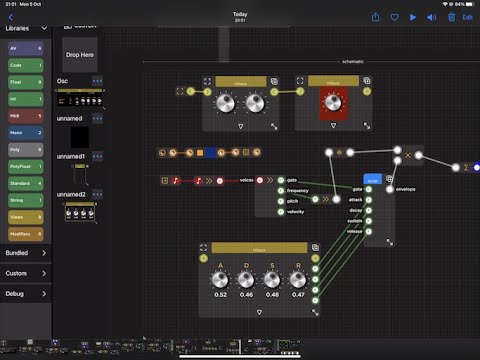Expand the Bundled section

point(26,253)
